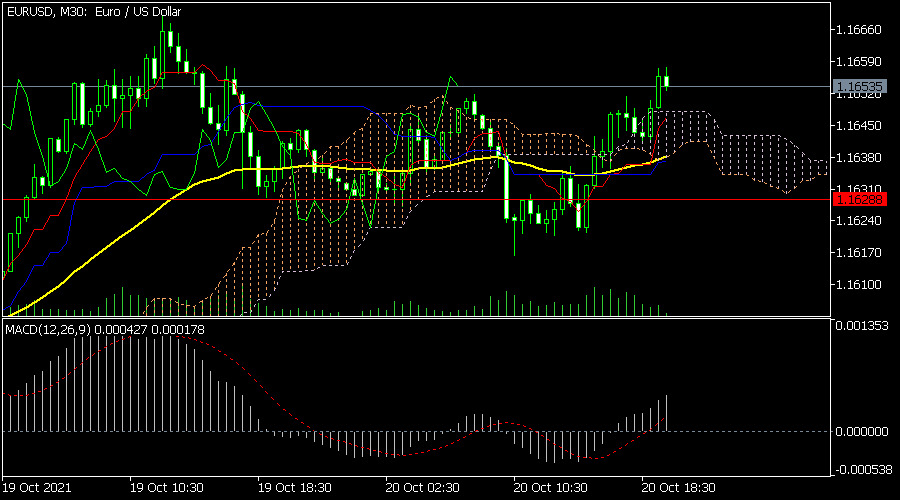Select the grey current price horizontal line
Image resolution: width=900 pixels, height=500 pixels.
(417, 87)
